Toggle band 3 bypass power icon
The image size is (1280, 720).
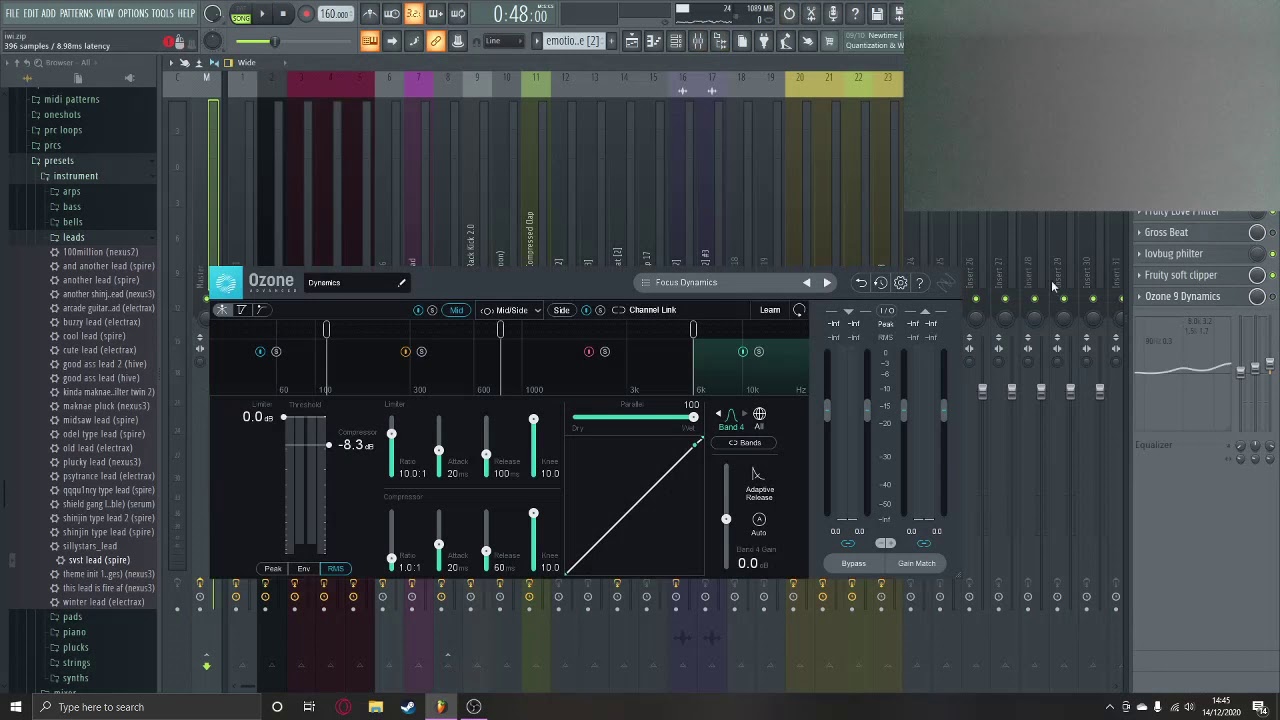[589, 352]
